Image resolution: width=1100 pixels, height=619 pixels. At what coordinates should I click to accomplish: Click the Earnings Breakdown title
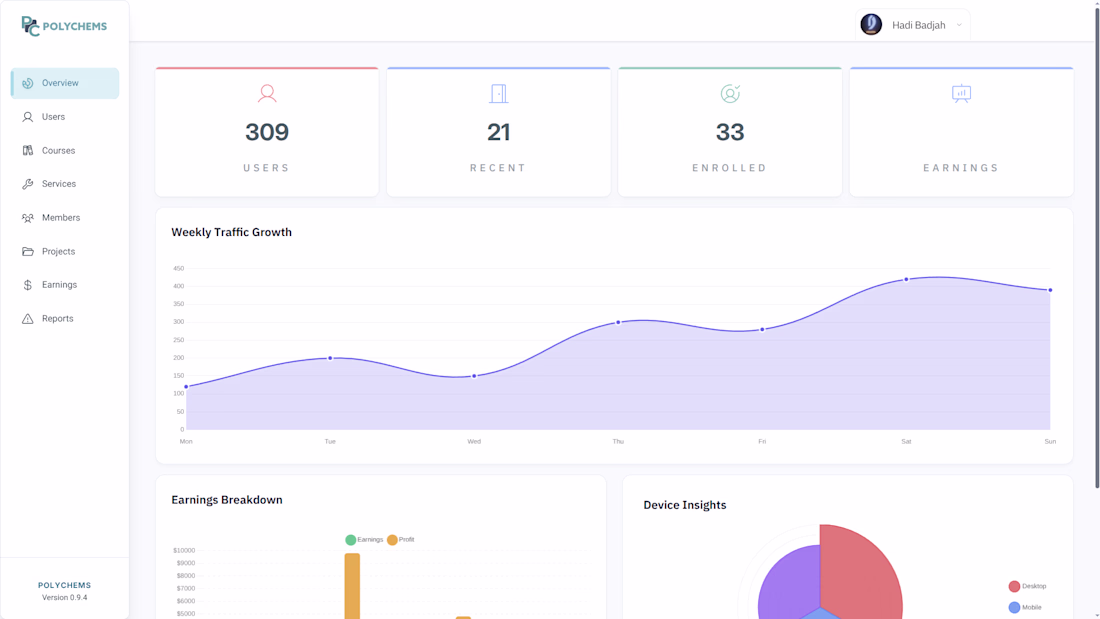[227, 500]
